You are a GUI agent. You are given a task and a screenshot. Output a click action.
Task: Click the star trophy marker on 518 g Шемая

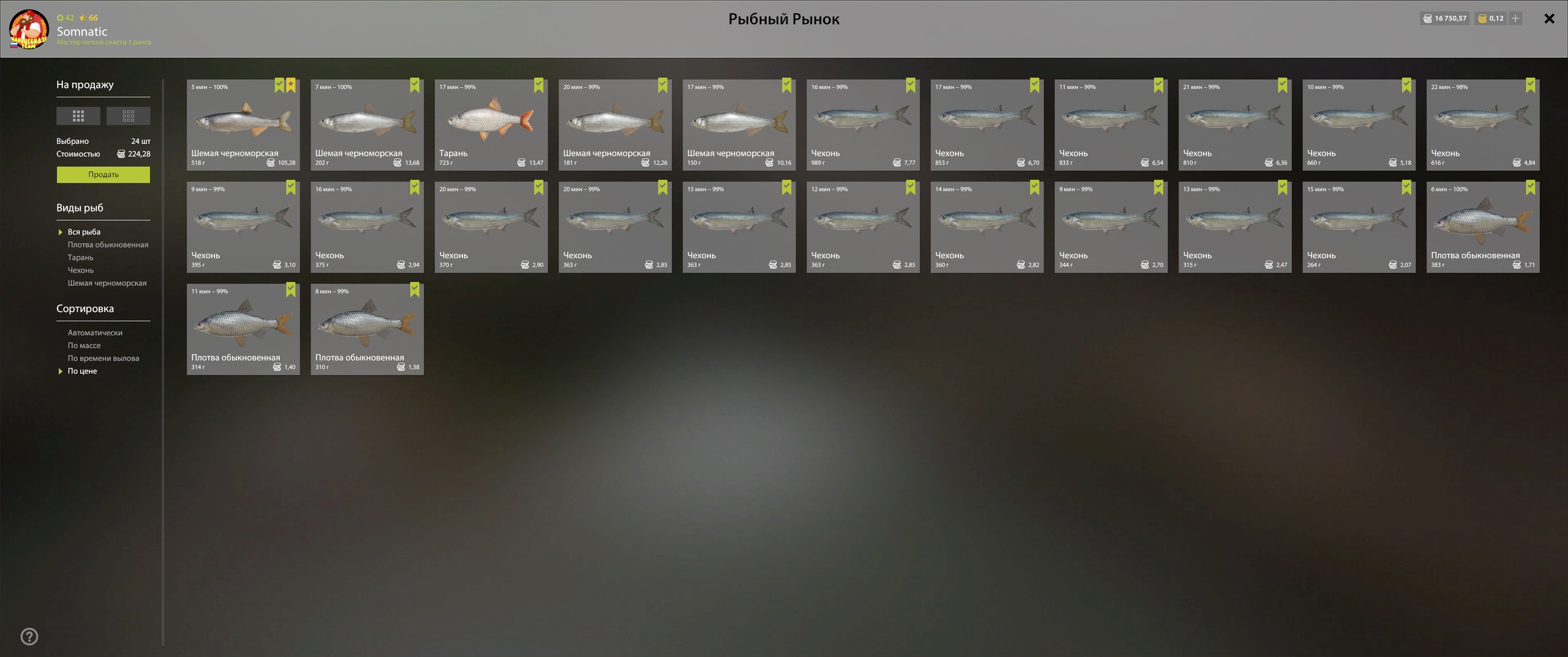pyautogui.click(x=291, y=85)
